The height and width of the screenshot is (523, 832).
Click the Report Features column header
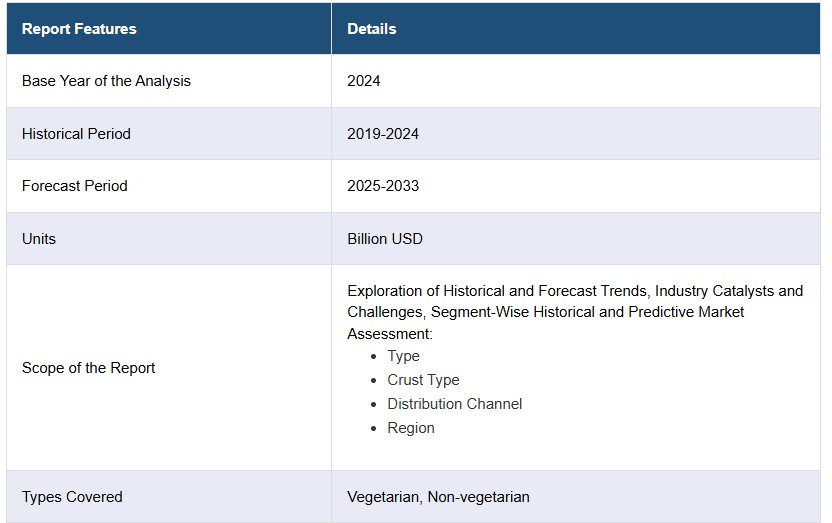[79, 29]
